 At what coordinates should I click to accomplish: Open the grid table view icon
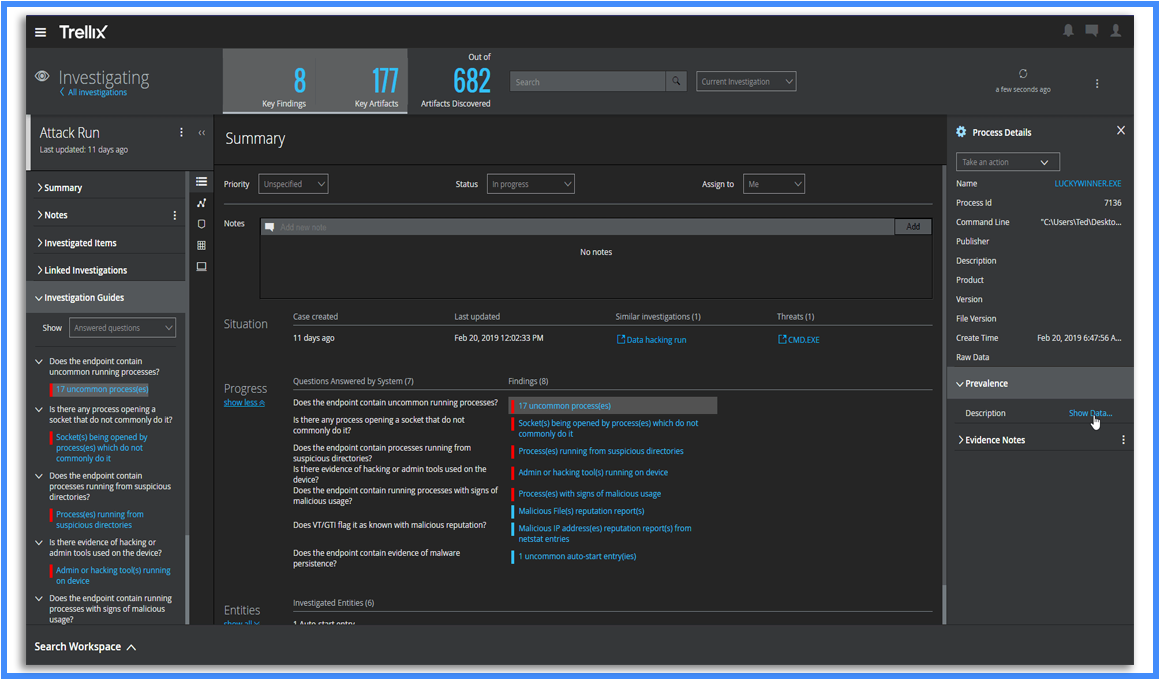click(x=201, y=245)
